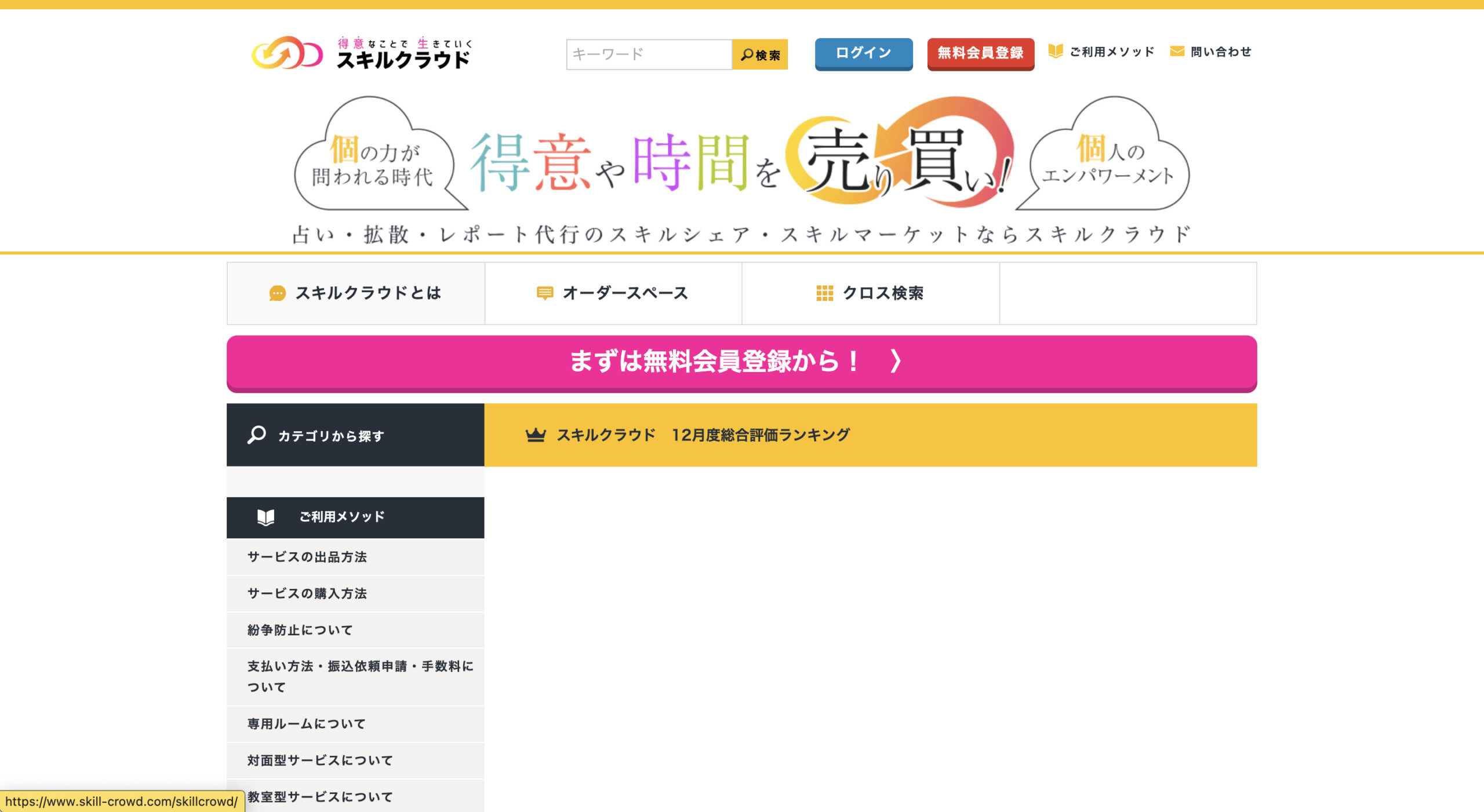Viewport: 1484px width, 812px height.
Task: Click the grid icon of クロス検索
Action: tap(824, 293)
